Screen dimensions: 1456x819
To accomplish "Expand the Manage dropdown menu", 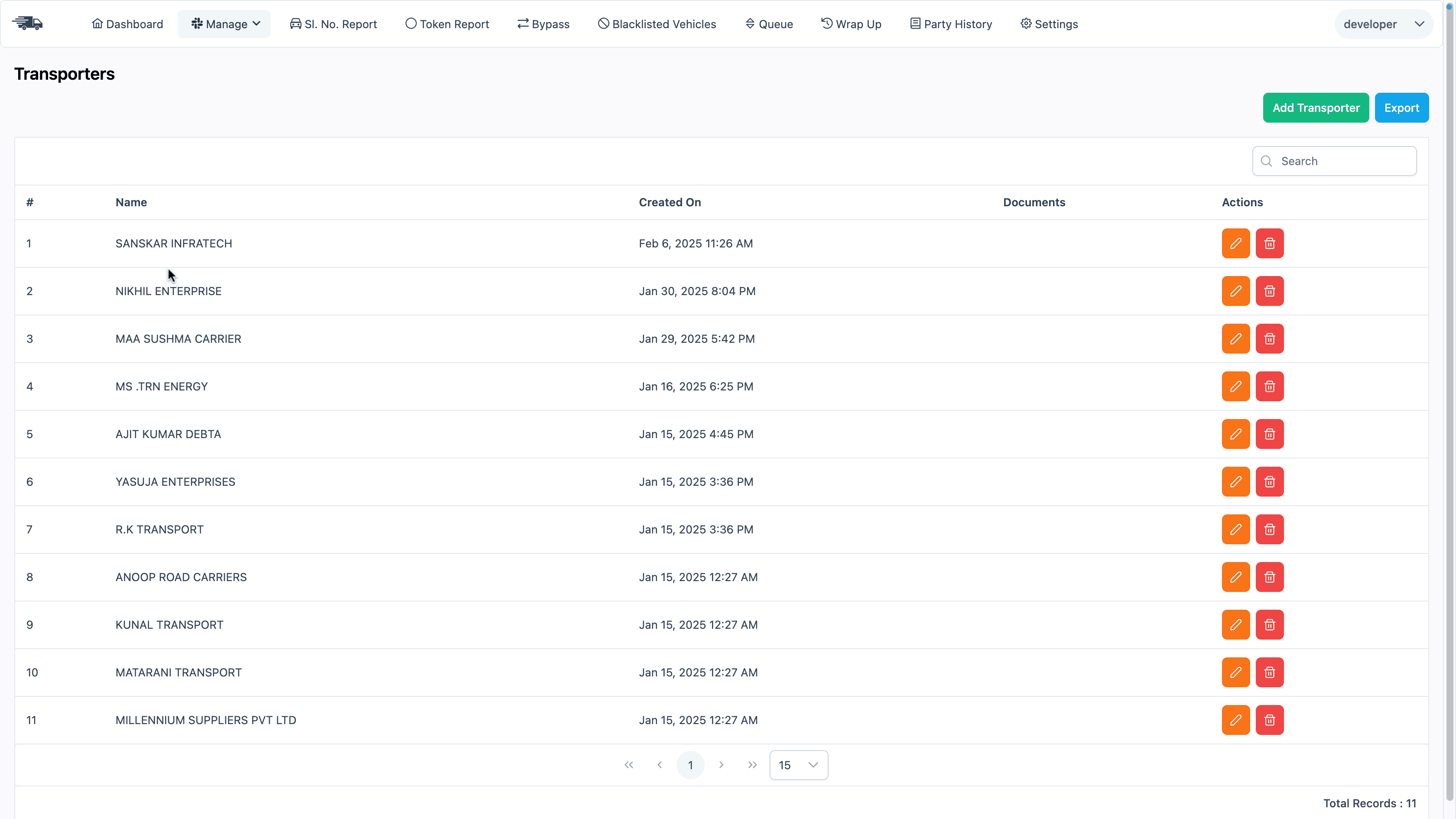I will click(224, 24).
